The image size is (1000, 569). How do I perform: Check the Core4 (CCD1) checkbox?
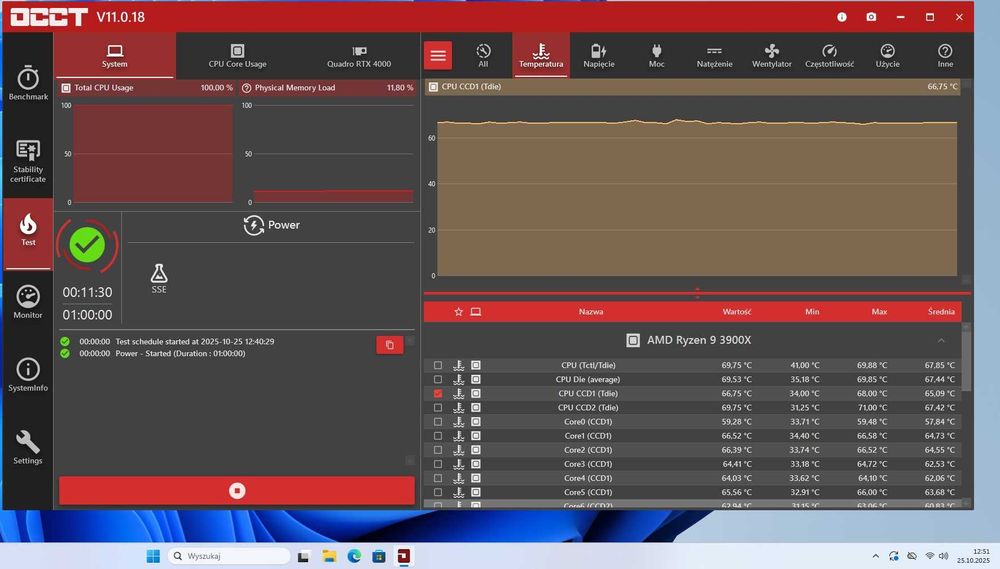point(438,478)
